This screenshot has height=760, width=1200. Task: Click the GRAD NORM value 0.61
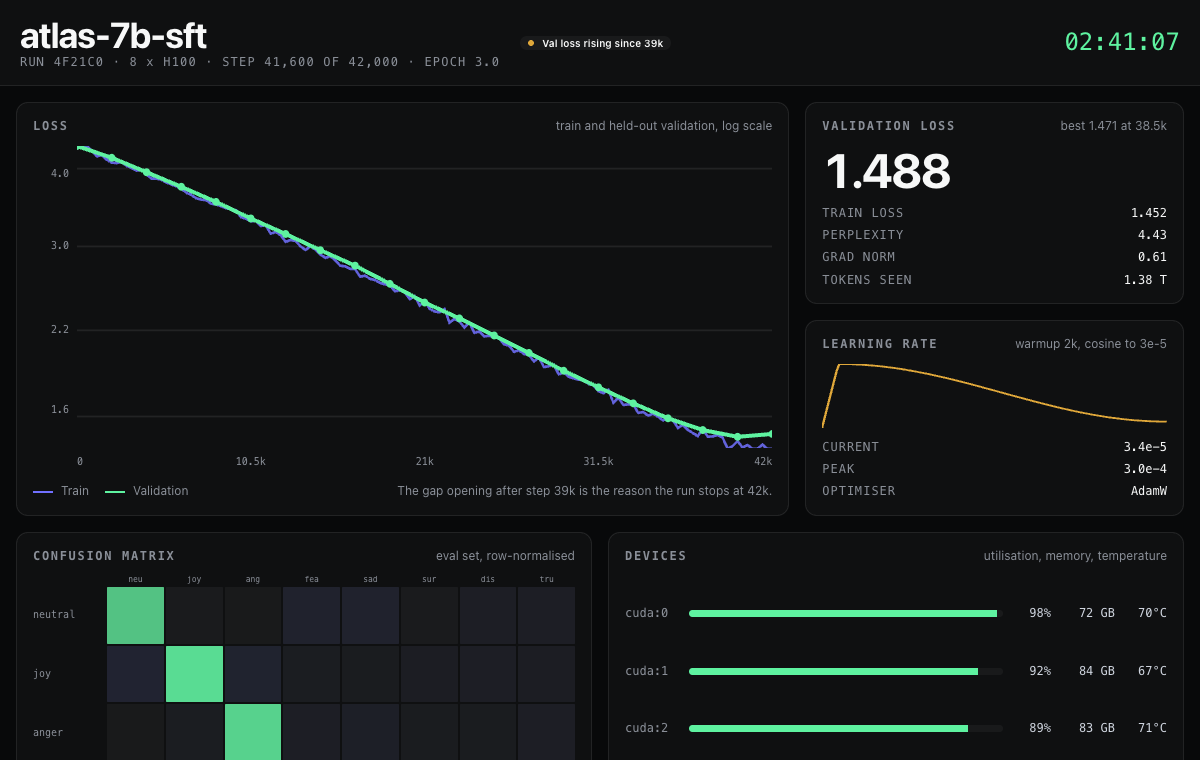click(x=1152, y=257)
